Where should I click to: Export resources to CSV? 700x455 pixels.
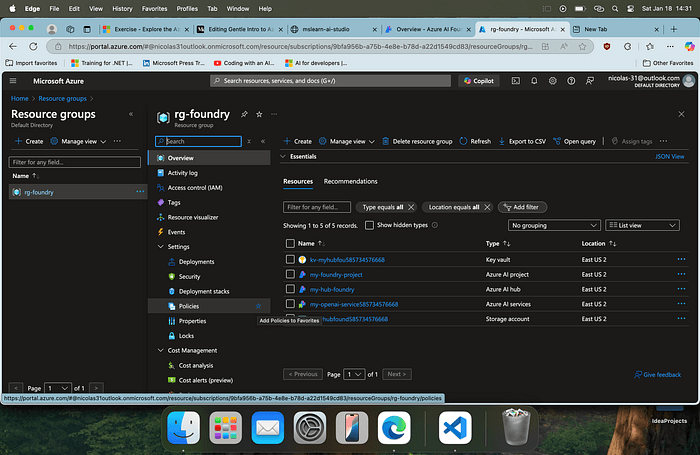pyautogui.click(x=522, y=141)
